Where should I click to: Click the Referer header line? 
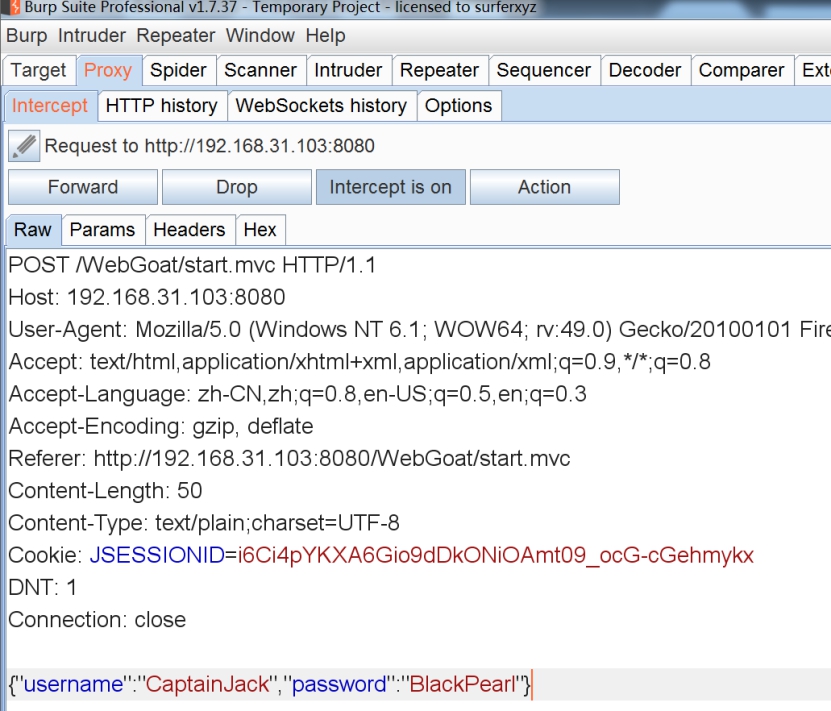(289, 459)
